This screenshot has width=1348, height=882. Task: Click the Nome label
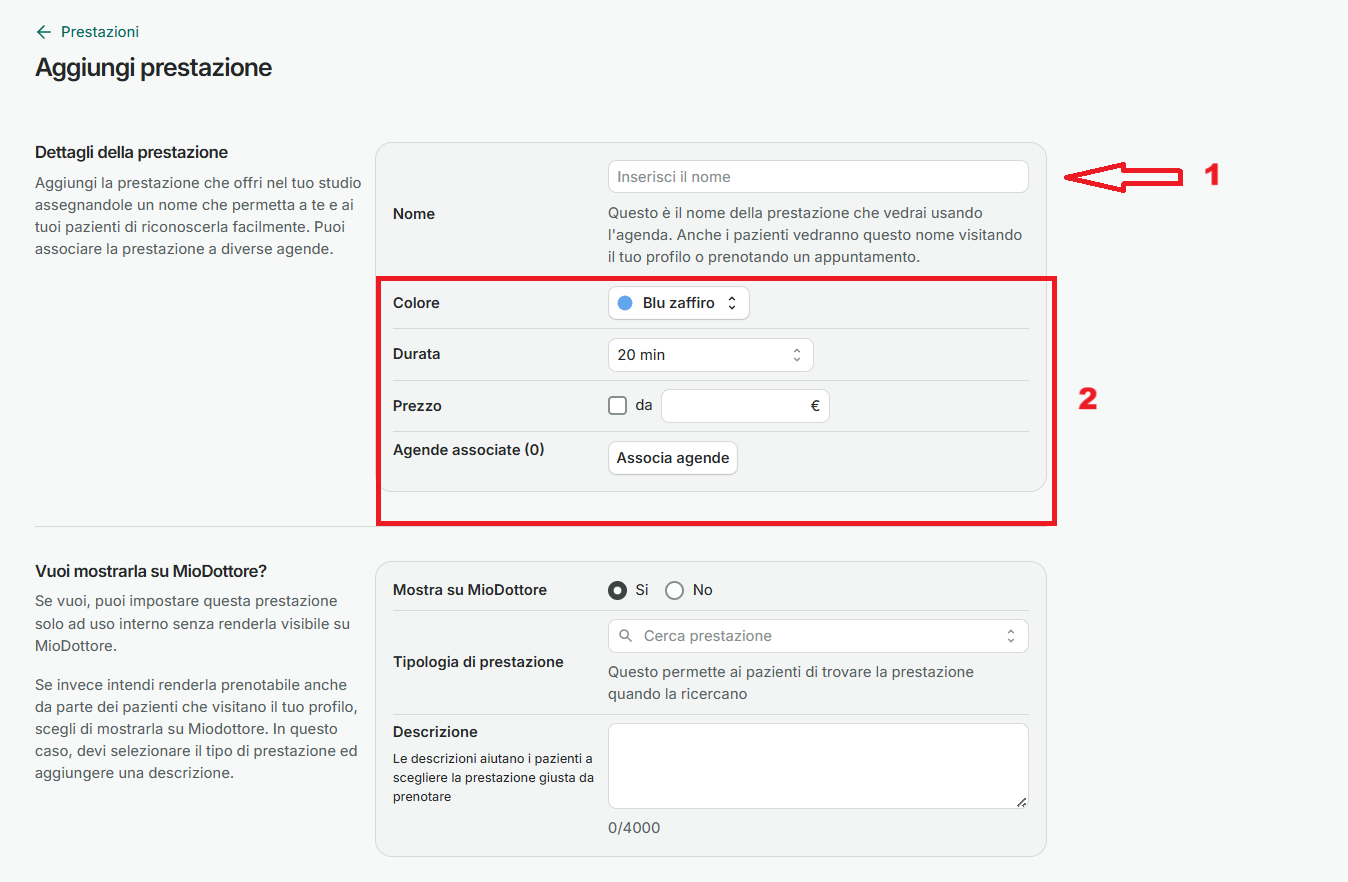tap(414, 214)
